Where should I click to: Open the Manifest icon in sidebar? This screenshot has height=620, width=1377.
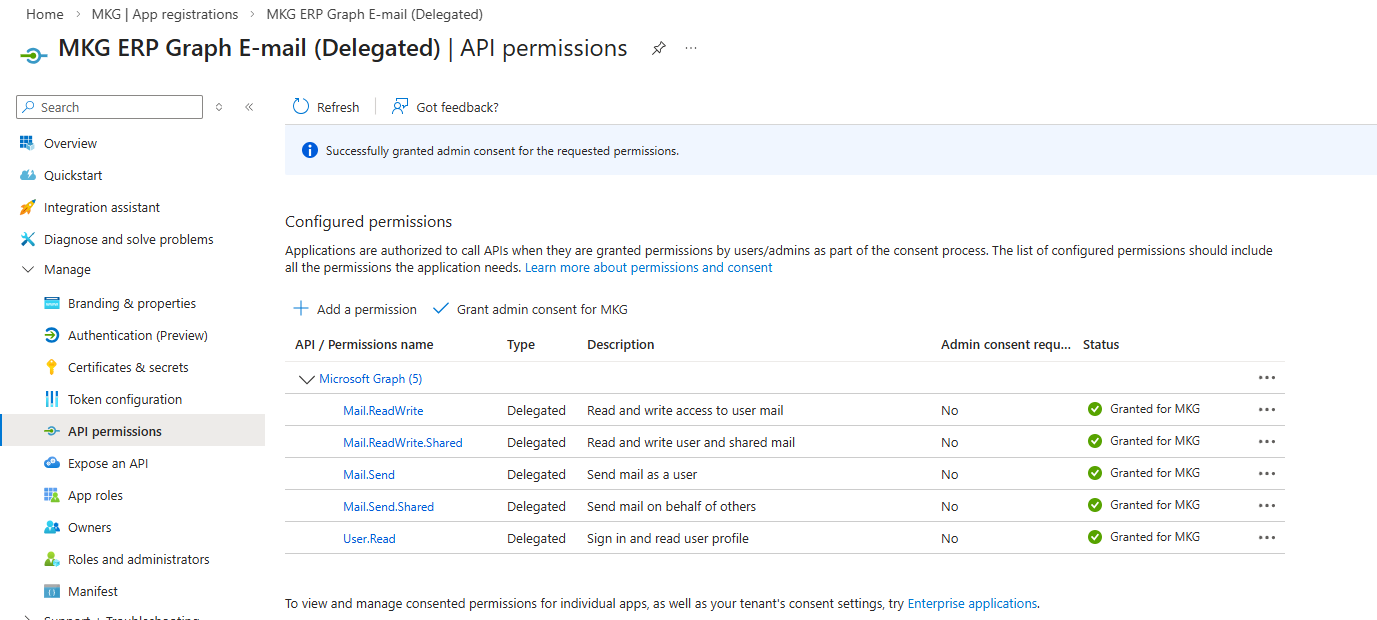[x=52, y=592]
